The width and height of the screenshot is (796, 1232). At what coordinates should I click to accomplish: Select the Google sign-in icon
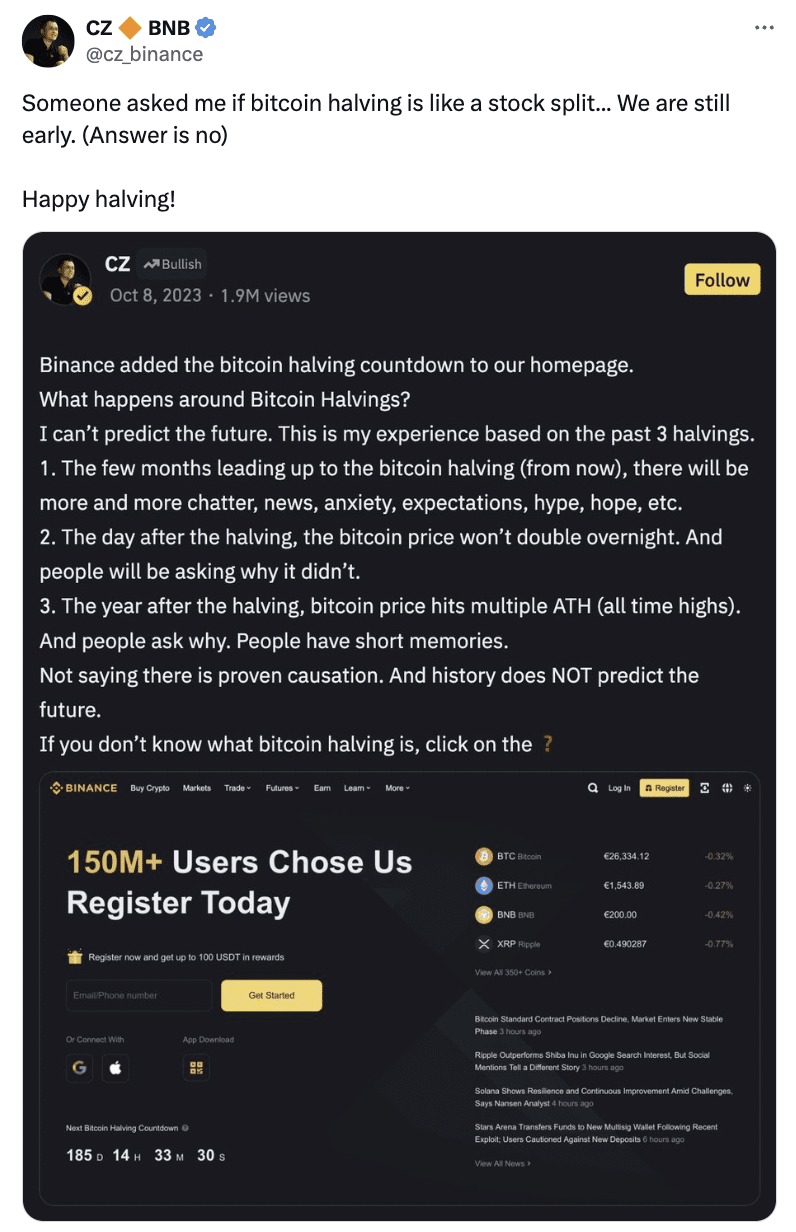(79, 1068)
